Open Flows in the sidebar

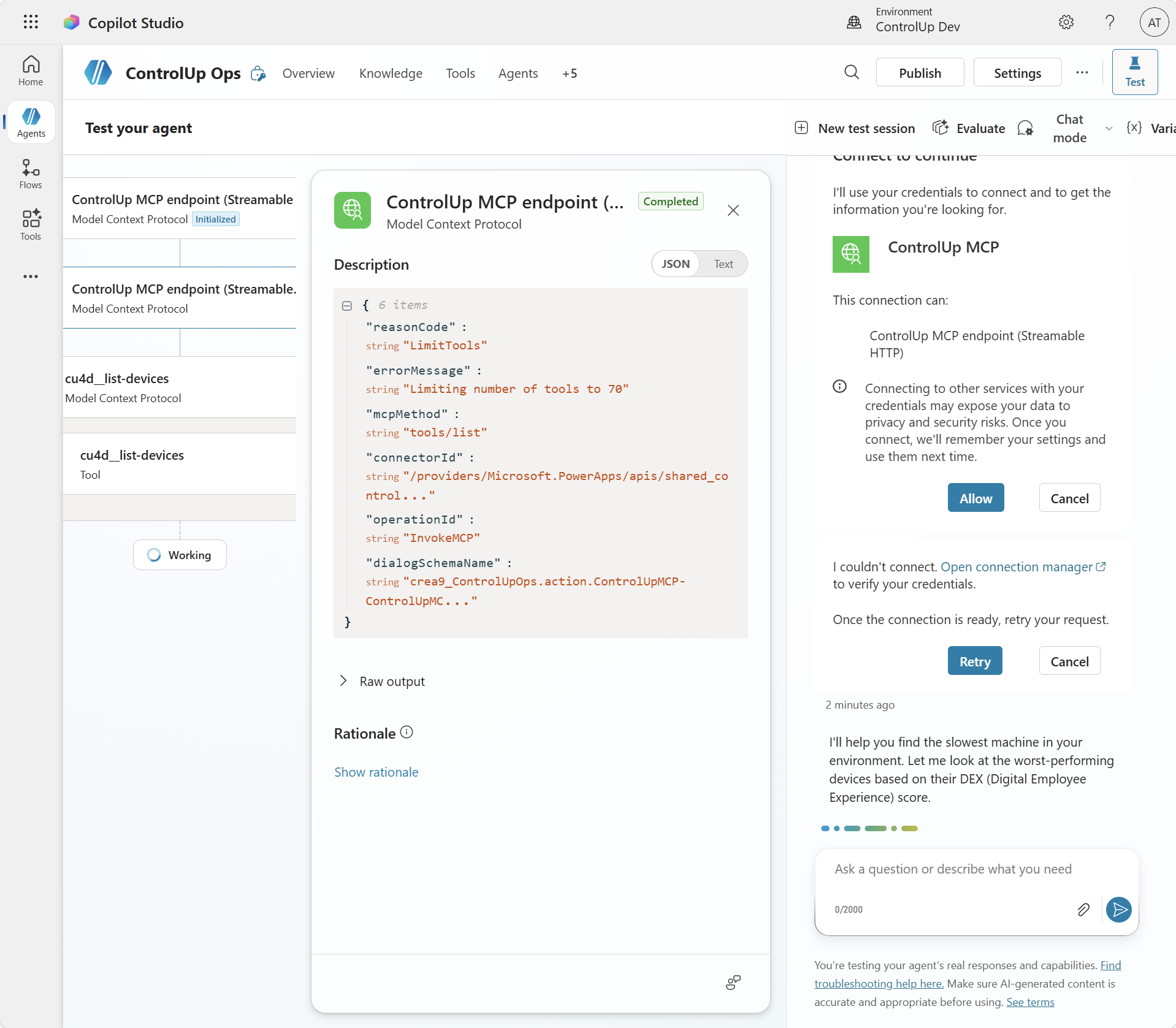[x=31, y=174]
